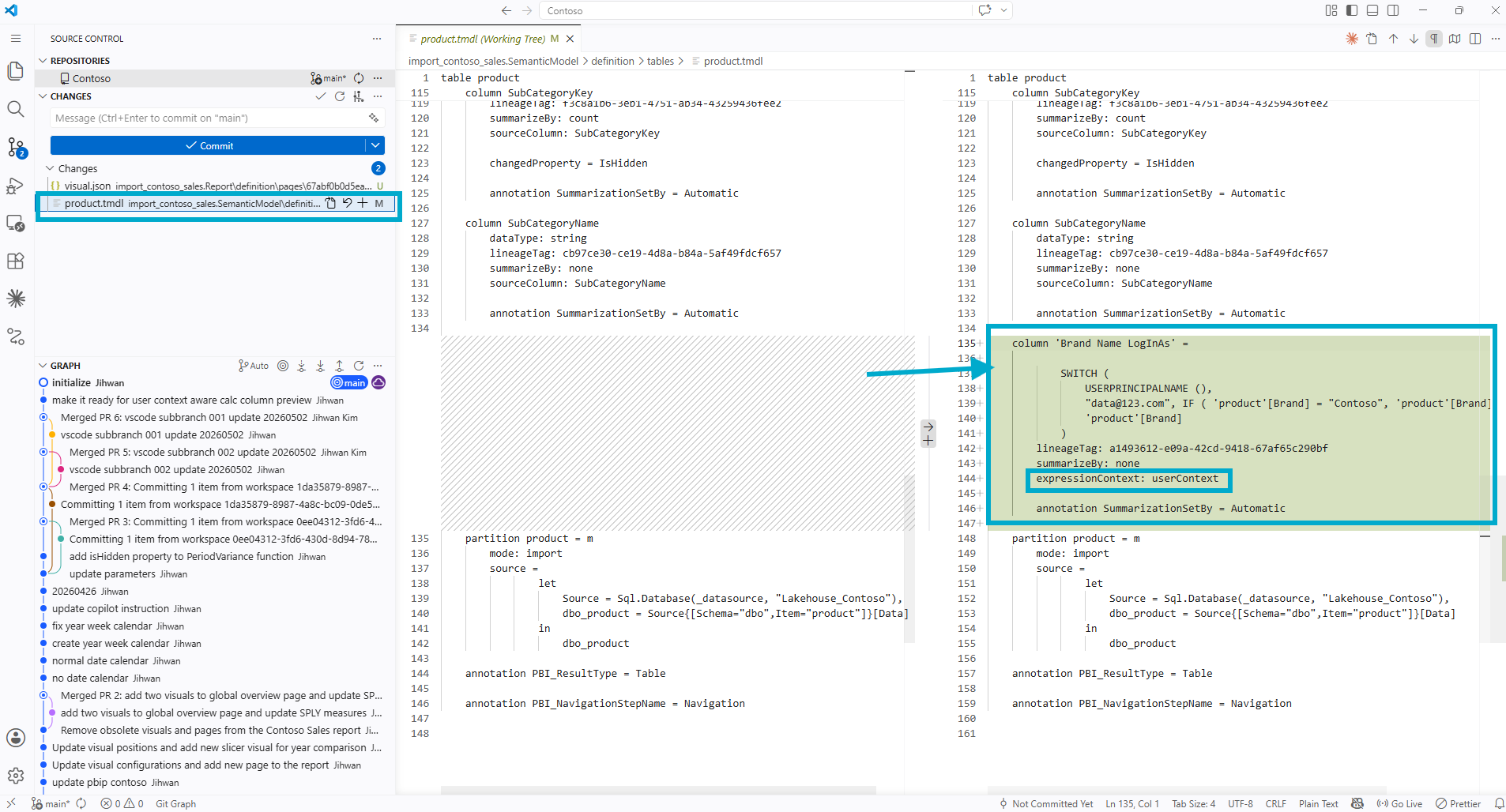Click Plain Text language mode in status bar
The height and width of the screenshot is (812, 1506).
[1319, 803]
